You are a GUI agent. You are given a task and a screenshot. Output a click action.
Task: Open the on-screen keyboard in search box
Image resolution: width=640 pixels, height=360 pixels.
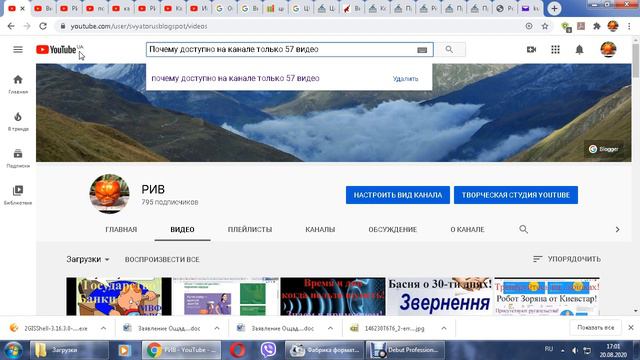422,50
